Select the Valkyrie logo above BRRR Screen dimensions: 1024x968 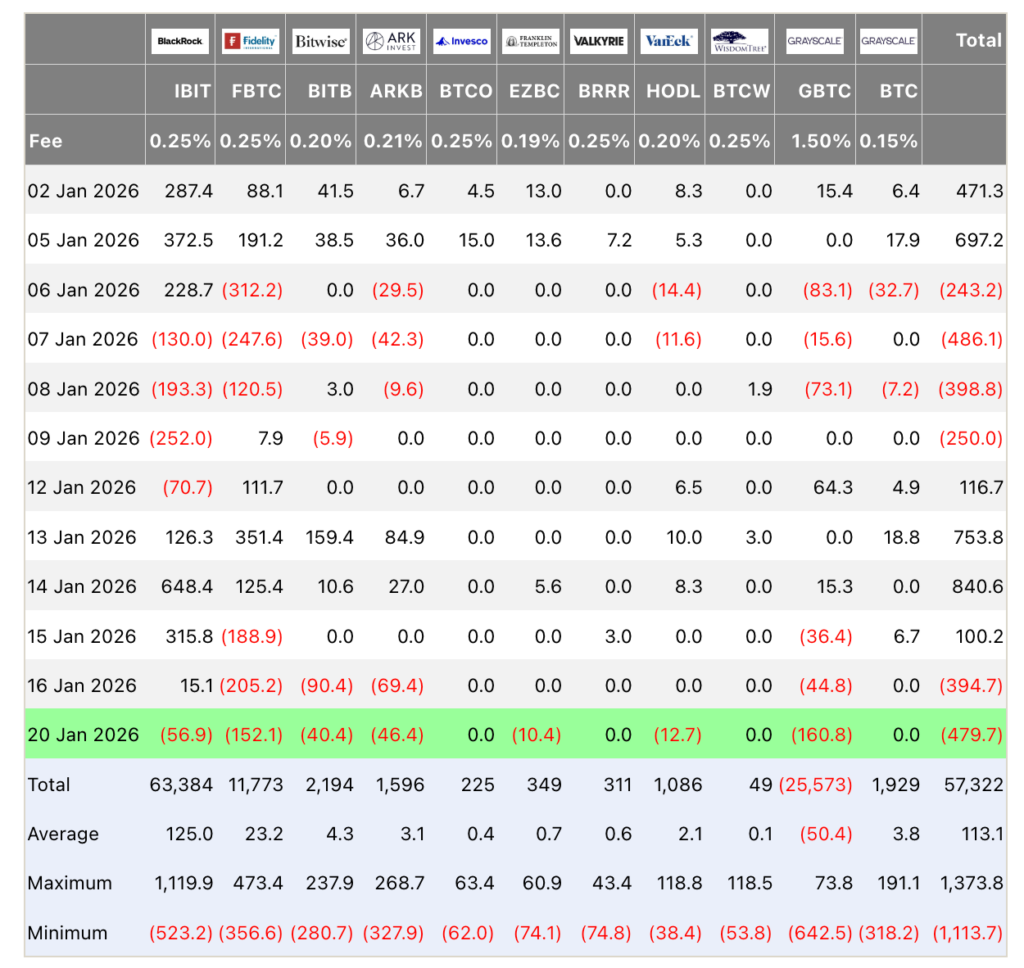point(599,41)
